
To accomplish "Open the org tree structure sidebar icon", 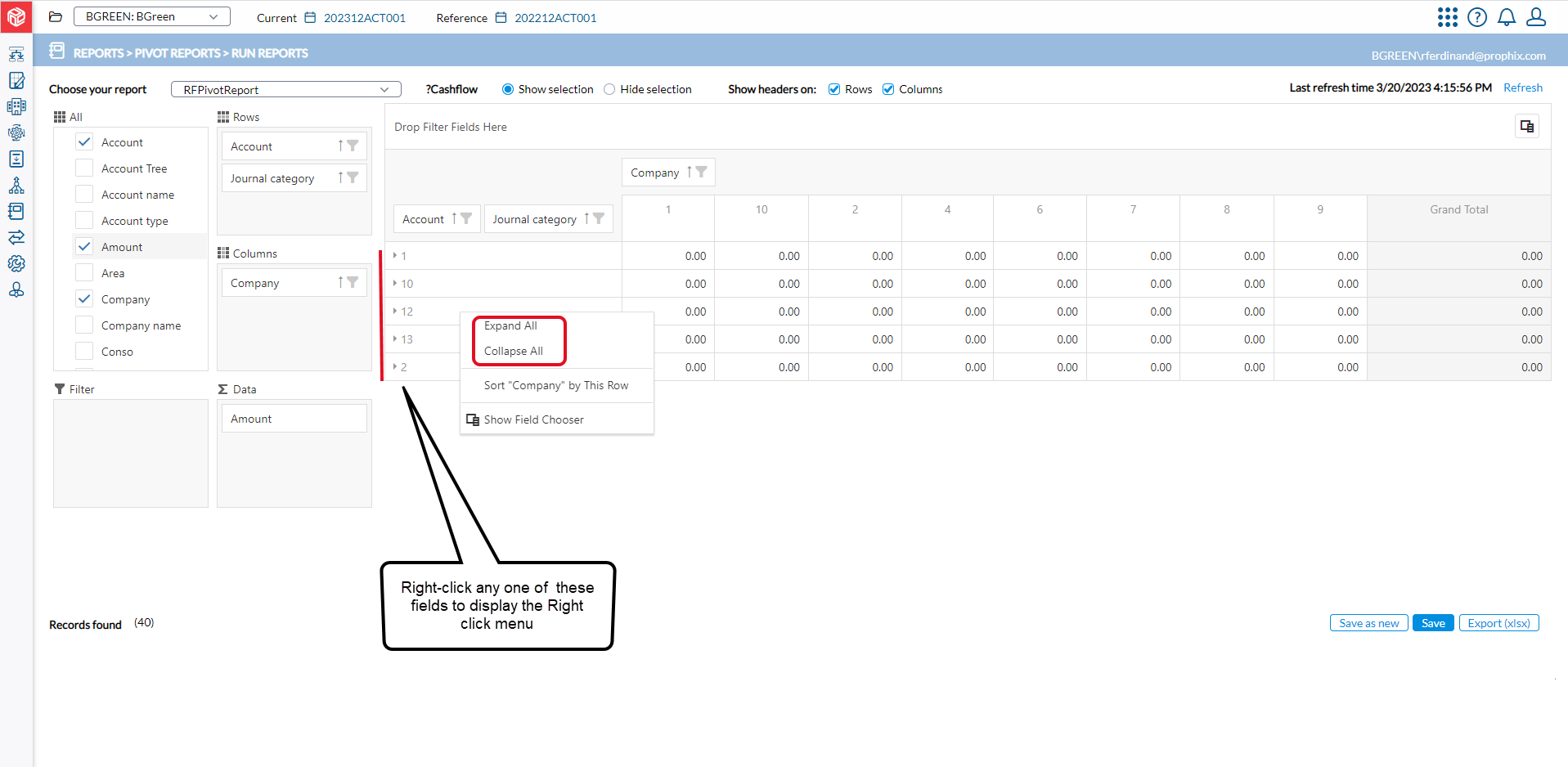I will coord(16,185).
